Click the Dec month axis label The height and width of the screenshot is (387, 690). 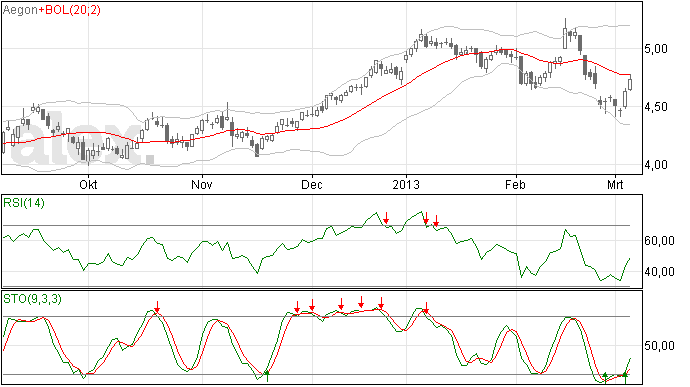(x=312, y=184)
